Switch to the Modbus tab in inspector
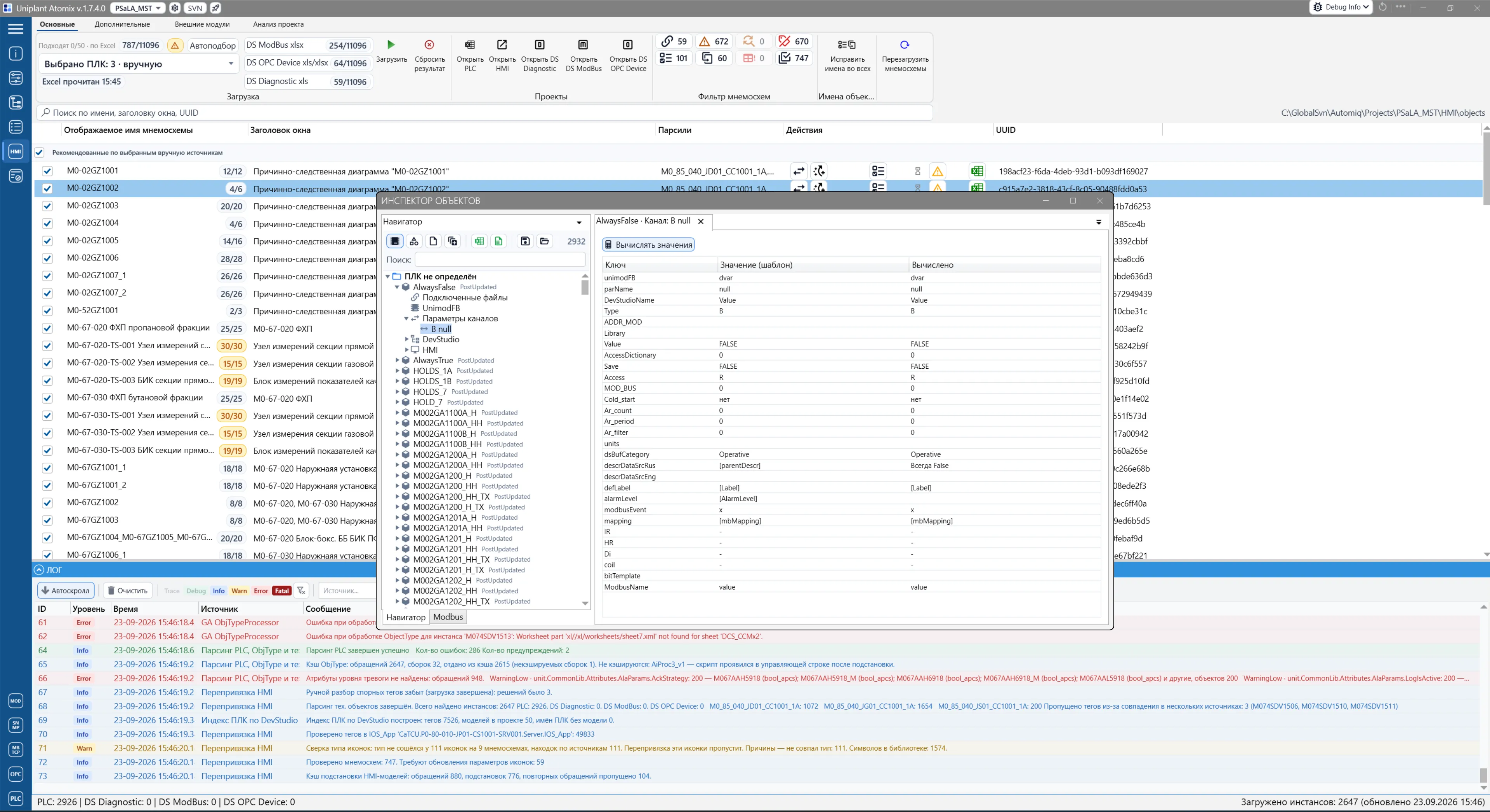Viewport: 1490px width, 812px height. (x=448, y=617)
